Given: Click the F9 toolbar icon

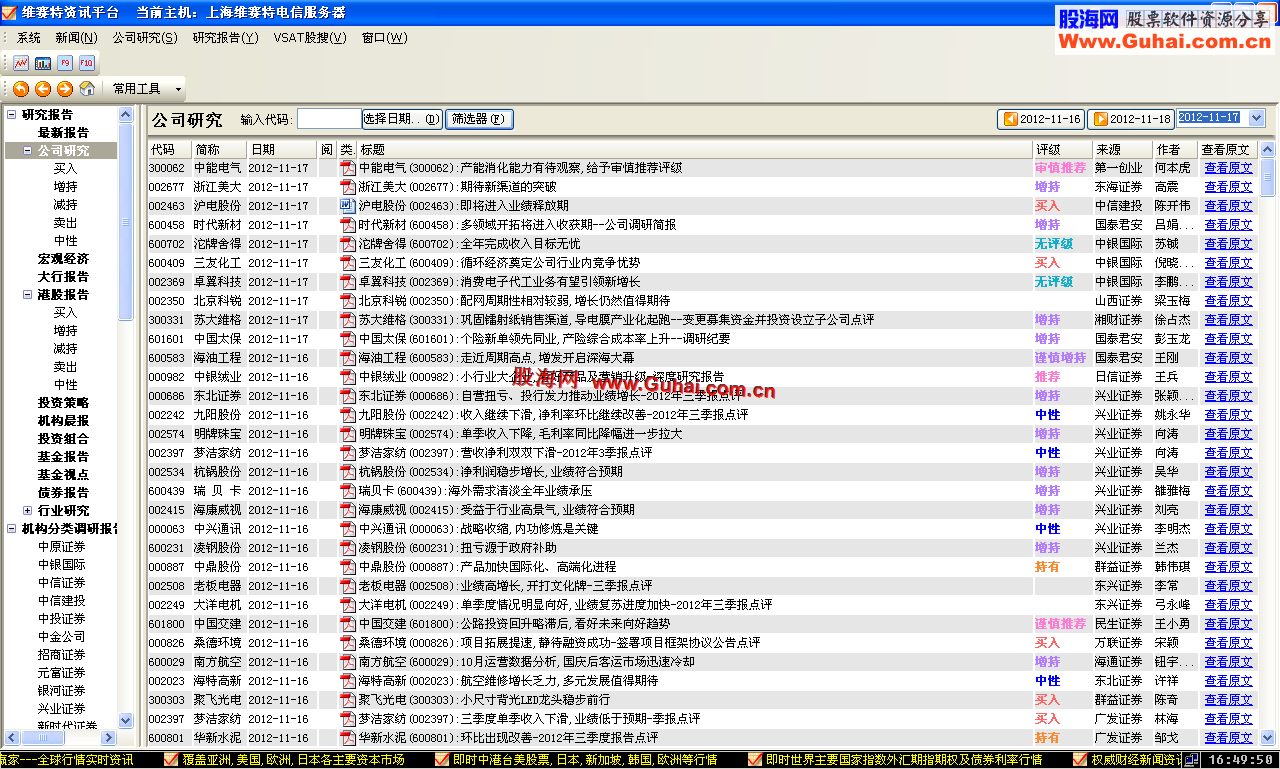Looking at the screenshot, I should [65, 62].
